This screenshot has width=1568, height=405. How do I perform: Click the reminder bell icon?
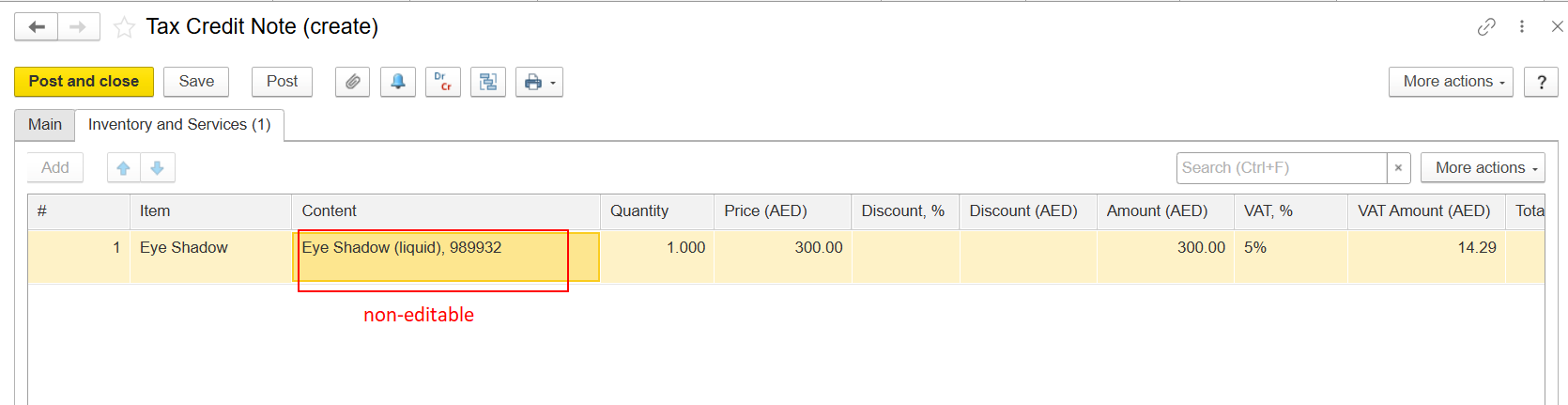click(x=398, y=82)
